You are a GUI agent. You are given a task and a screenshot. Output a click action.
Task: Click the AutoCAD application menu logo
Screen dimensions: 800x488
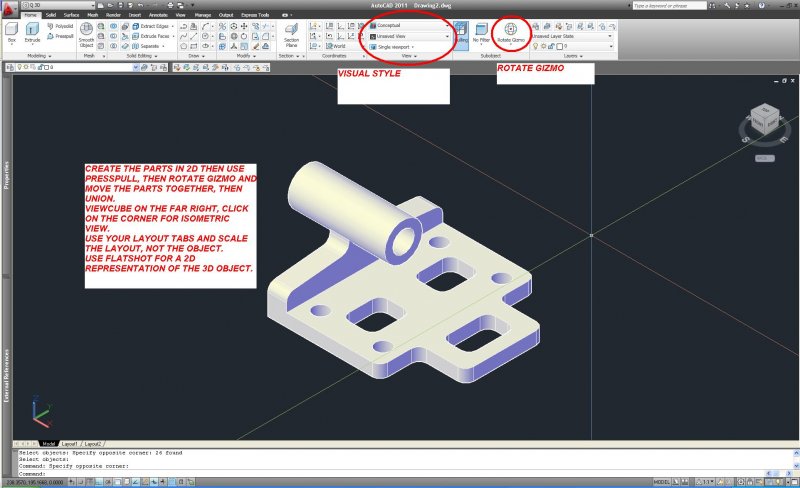tap(9, 9)
